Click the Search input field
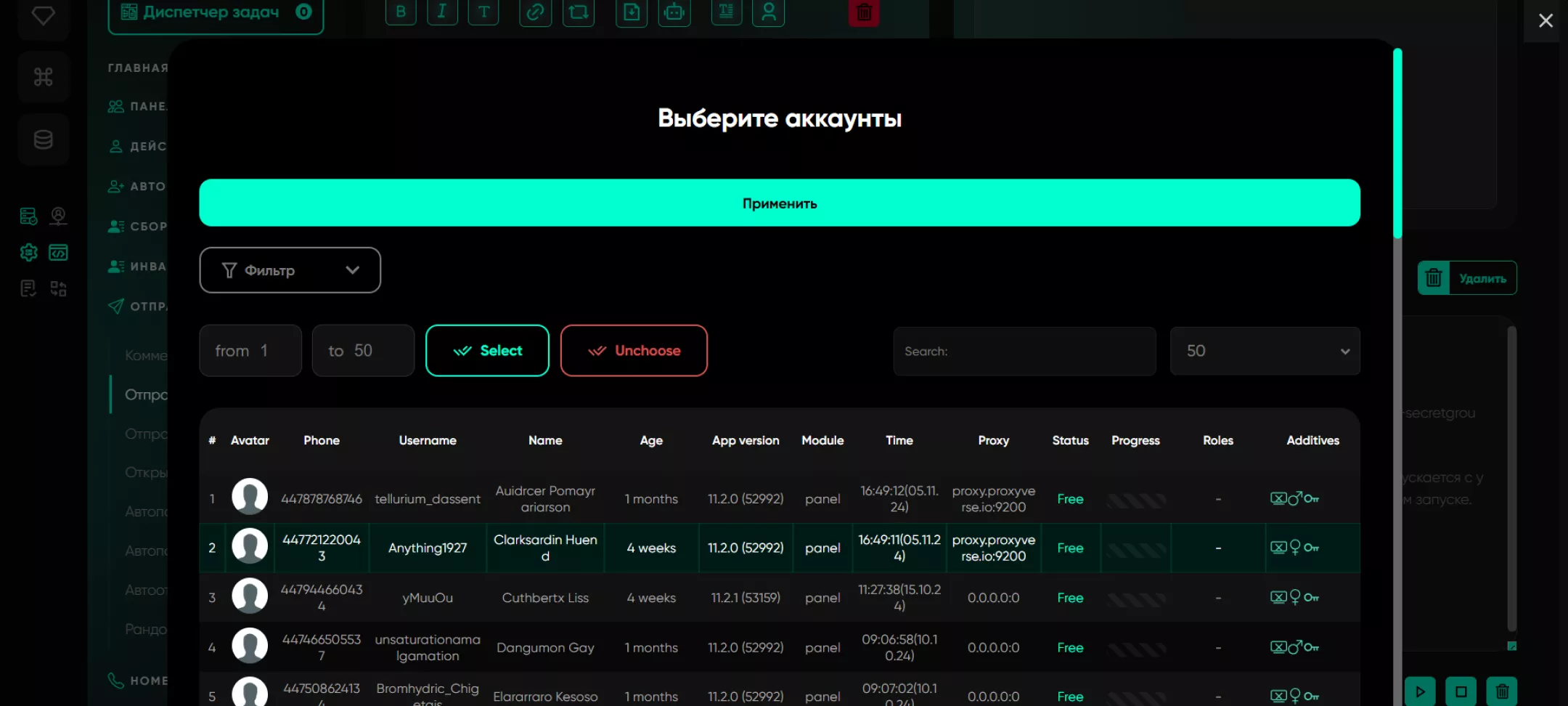Image resolution: width=1568 pixels, height=706 pixels. [1024, 351]
